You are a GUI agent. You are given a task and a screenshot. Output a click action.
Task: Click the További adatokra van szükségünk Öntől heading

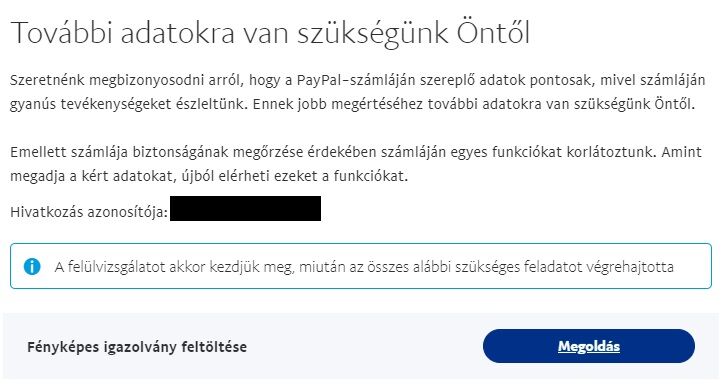[270, 33]
